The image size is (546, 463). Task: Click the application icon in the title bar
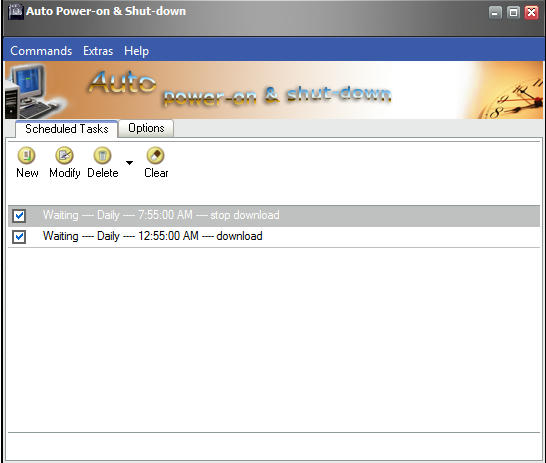point(15,11)
